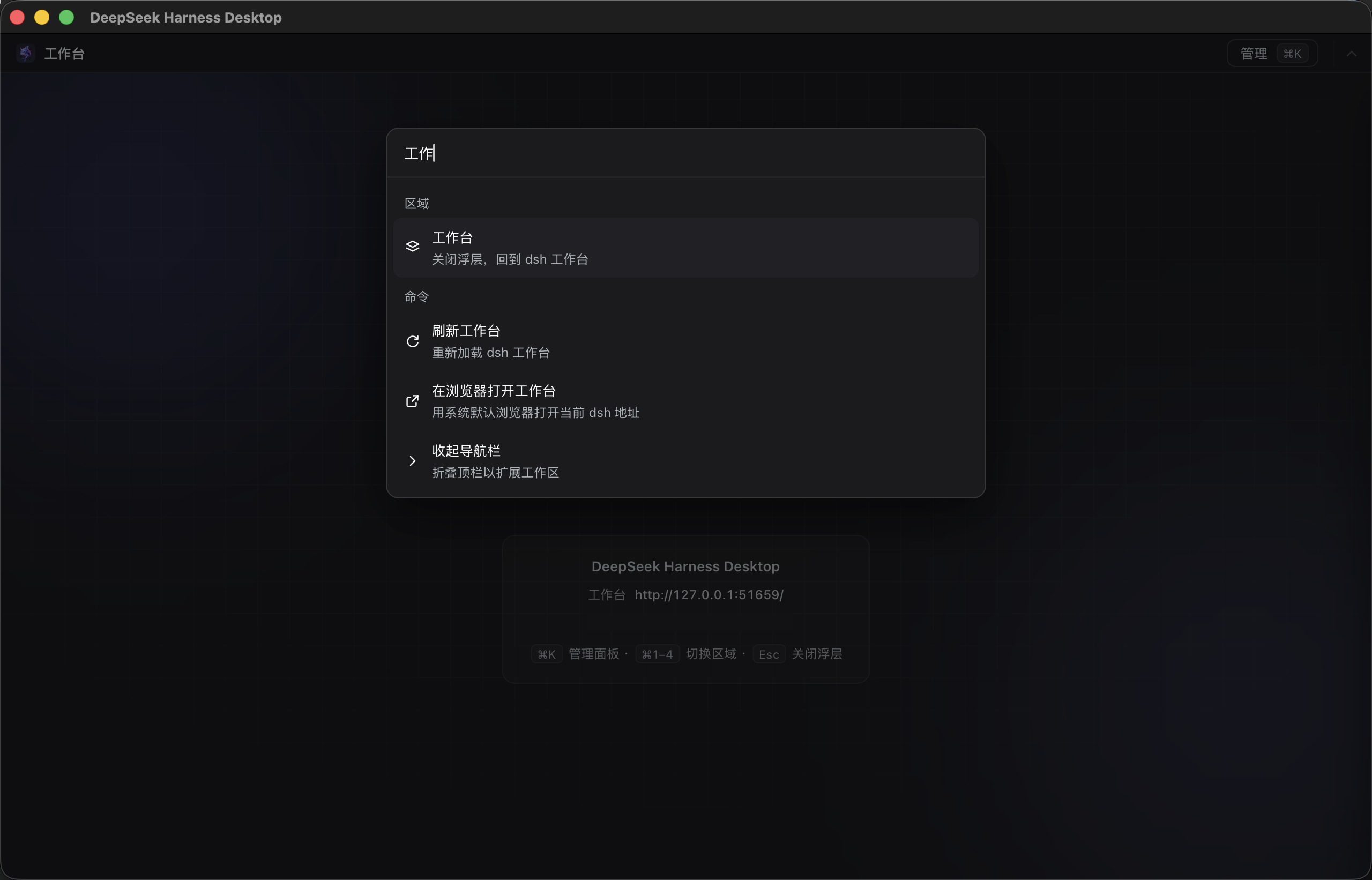Click DeepSeek Harness Desktop card title
The width and height of the screenshot is (1372, 880).
click(685, 566)
